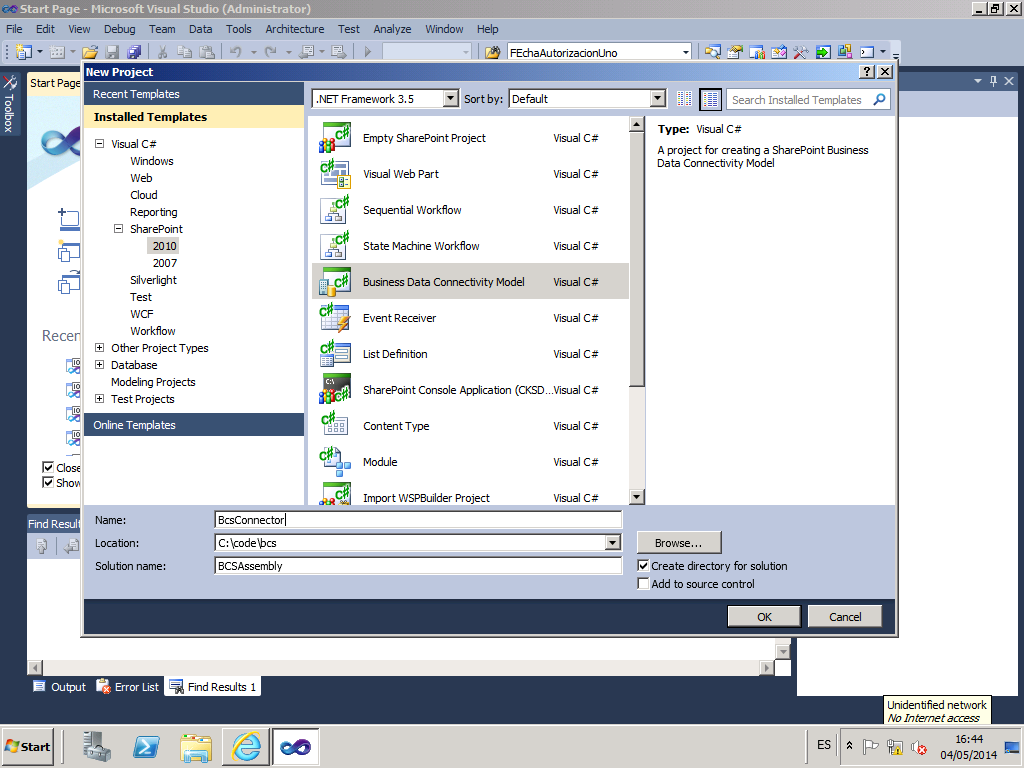The height and width of the screenshot is (768, 1024).
Task: Choose the Visual Web Part template icon
Action: point(334,174)
